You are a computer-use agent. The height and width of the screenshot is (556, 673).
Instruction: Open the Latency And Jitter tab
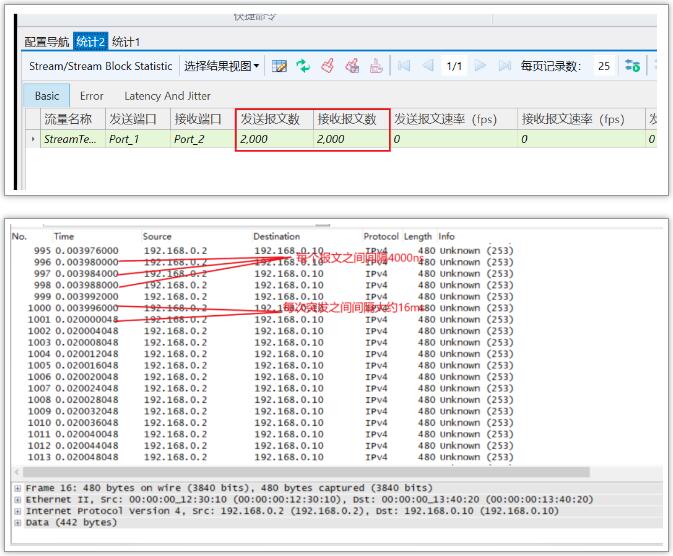[x=167, y=96]
